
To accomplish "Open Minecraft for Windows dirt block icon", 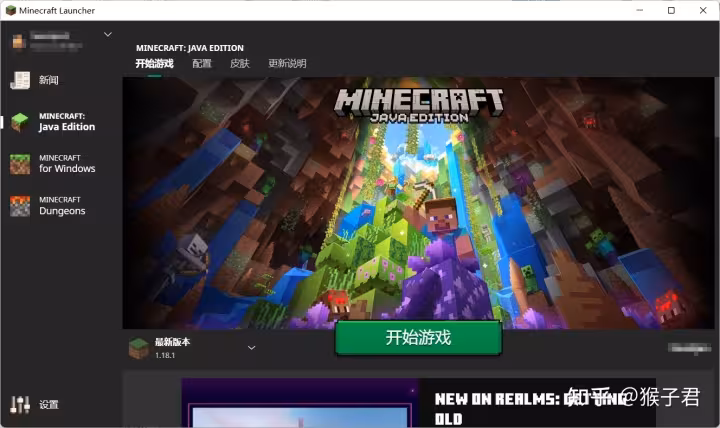I will coord(20,164).
